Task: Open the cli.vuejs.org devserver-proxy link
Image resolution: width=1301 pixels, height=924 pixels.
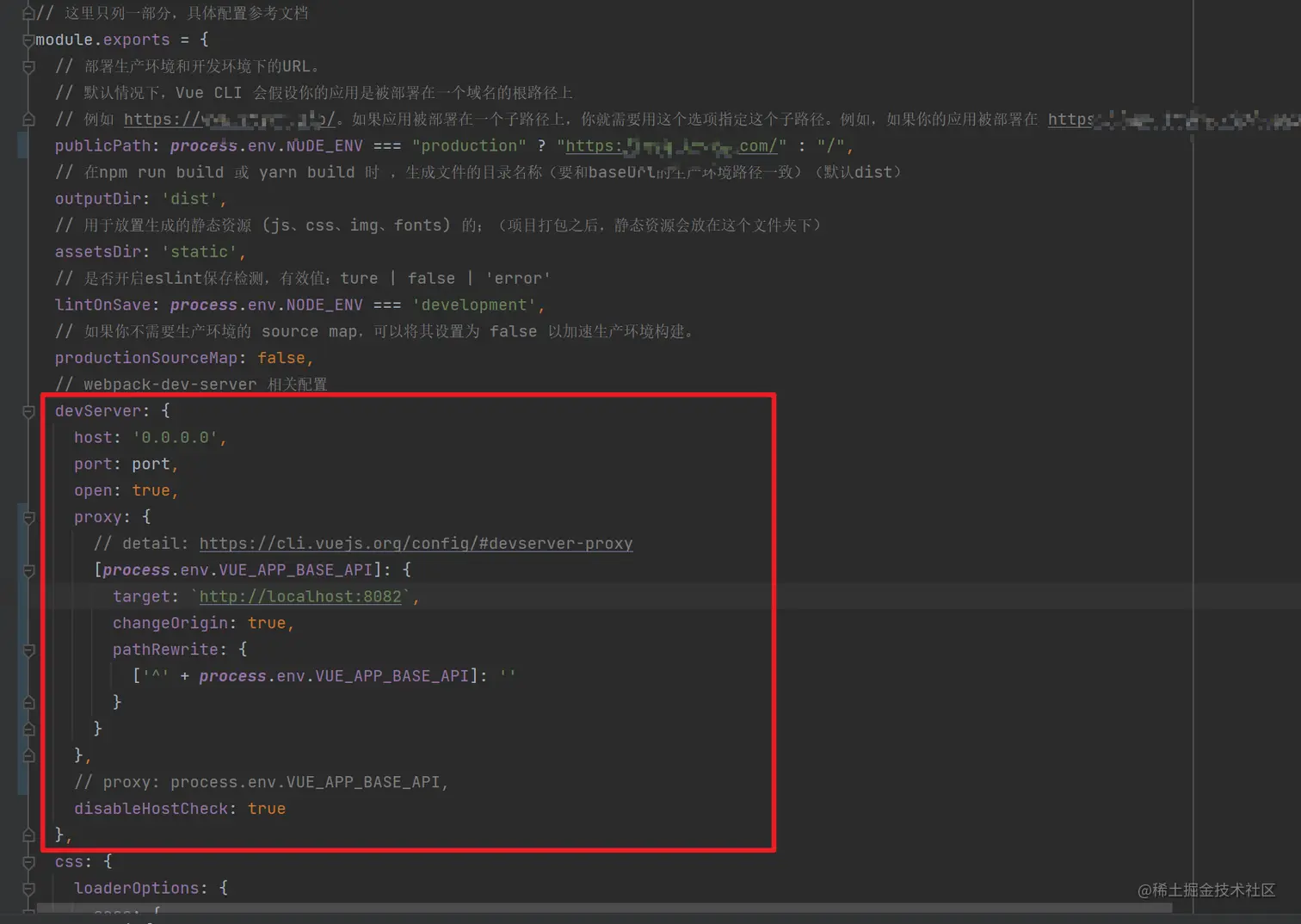Action: click(x=416, y=544)
